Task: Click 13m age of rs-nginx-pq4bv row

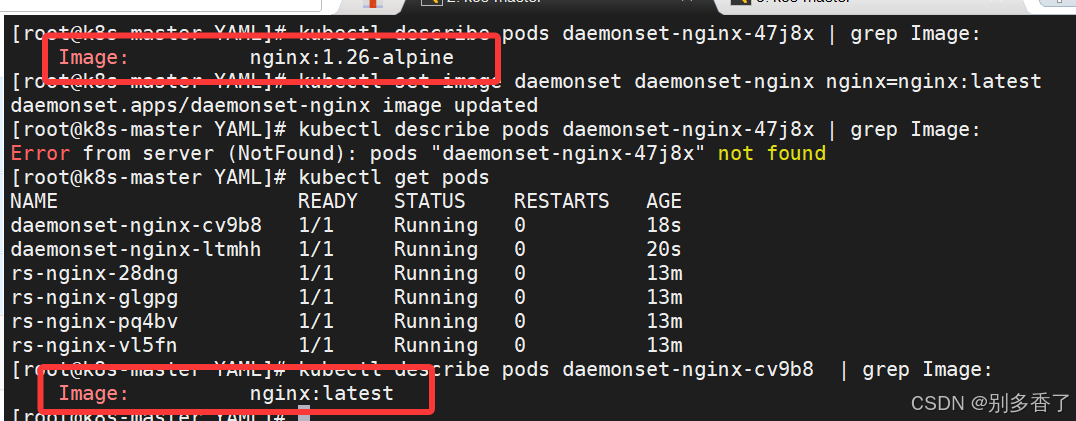Action: coord(664,322)
